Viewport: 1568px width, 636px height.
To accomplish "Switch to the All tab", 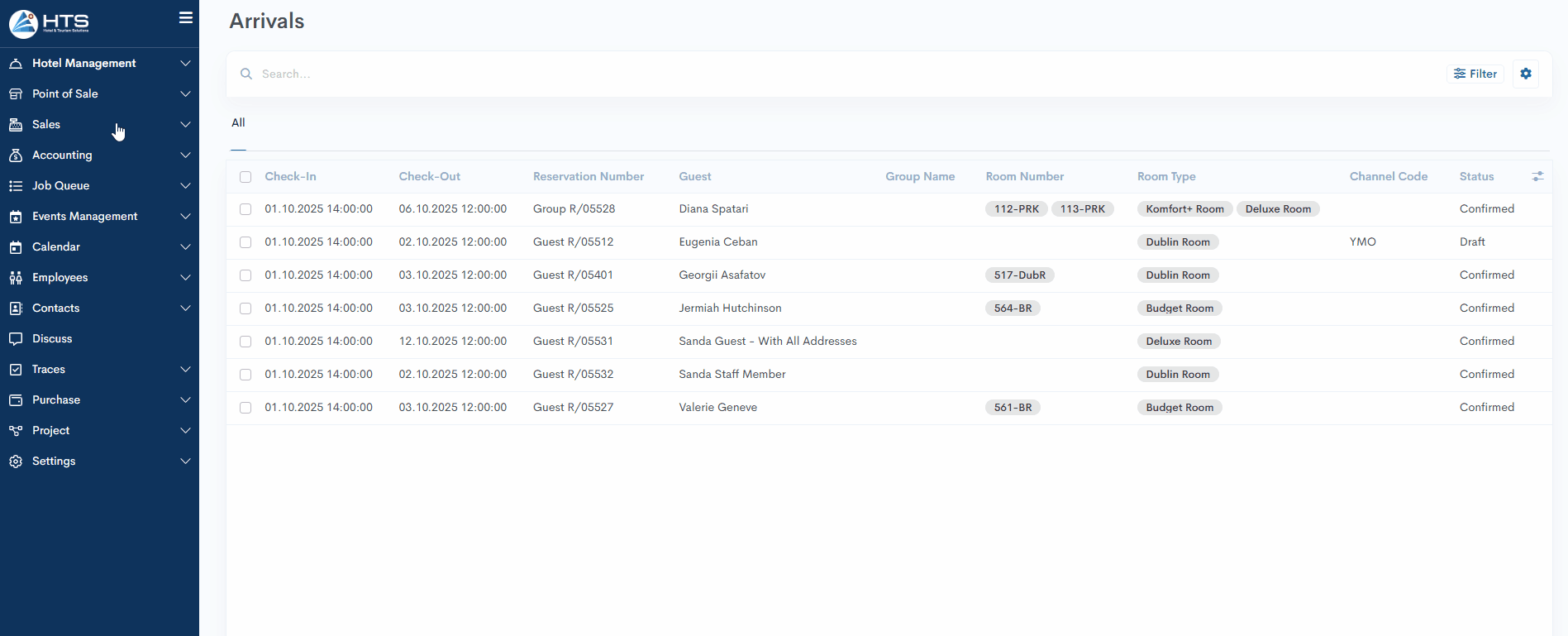I will point(238,123).
